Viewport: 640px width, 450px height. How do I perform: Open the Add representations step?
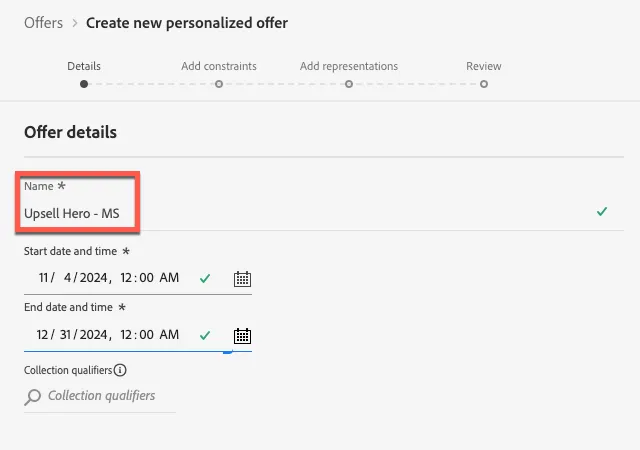(x=349, y=66)
